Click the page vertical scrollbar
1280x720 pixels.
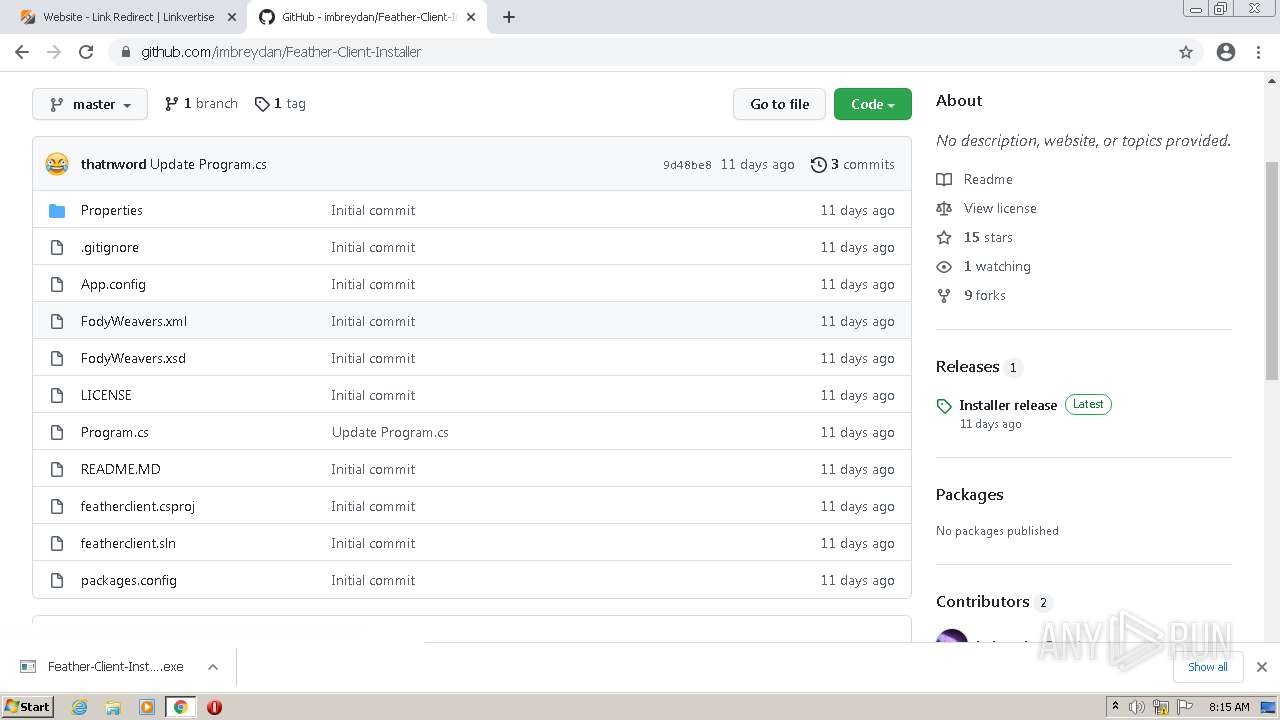pyautogui.click(x=1272, y=270)
